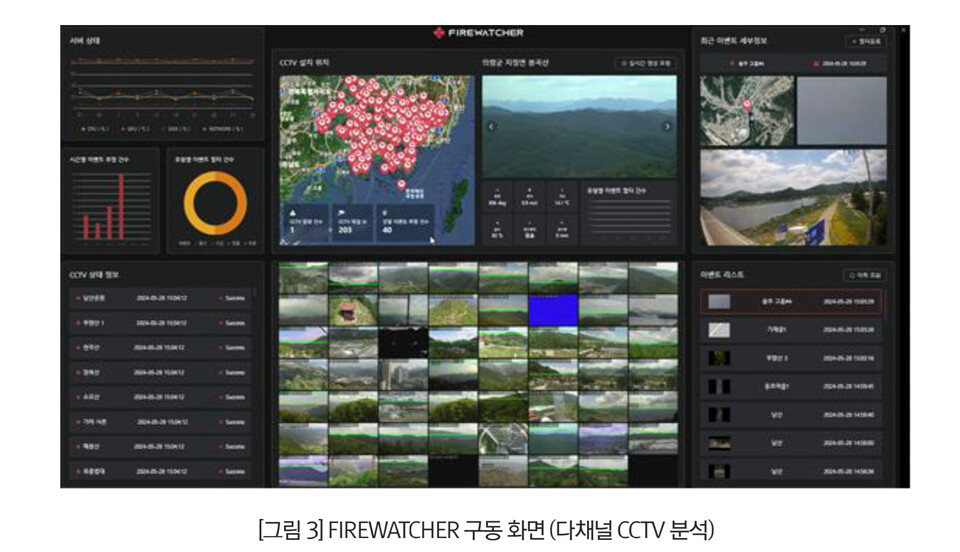Open the solid blue CCTV feed thumbnail
The image size is (960, 552).
tap(553, 309)
